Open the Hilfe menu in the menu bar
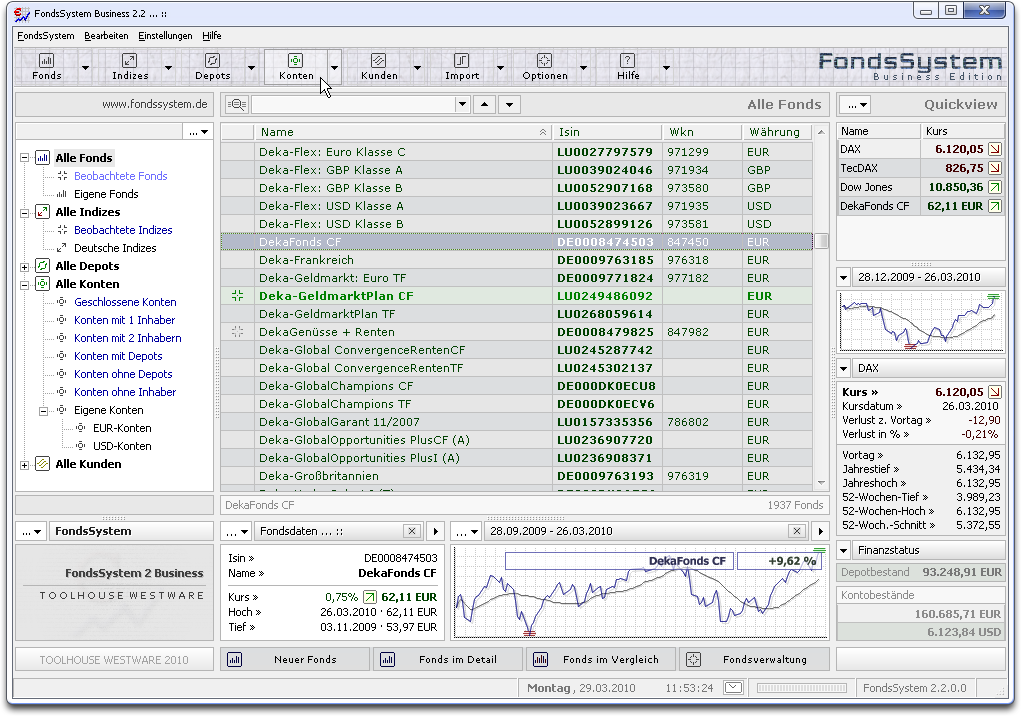 (x=212, y=36)
